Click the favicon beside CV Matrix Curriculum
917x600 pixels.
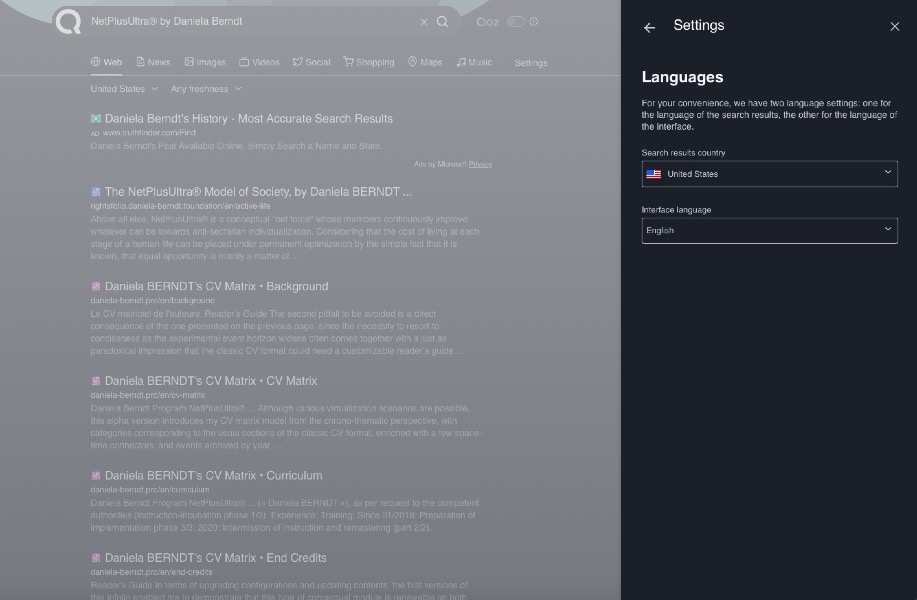coord(96,476)
